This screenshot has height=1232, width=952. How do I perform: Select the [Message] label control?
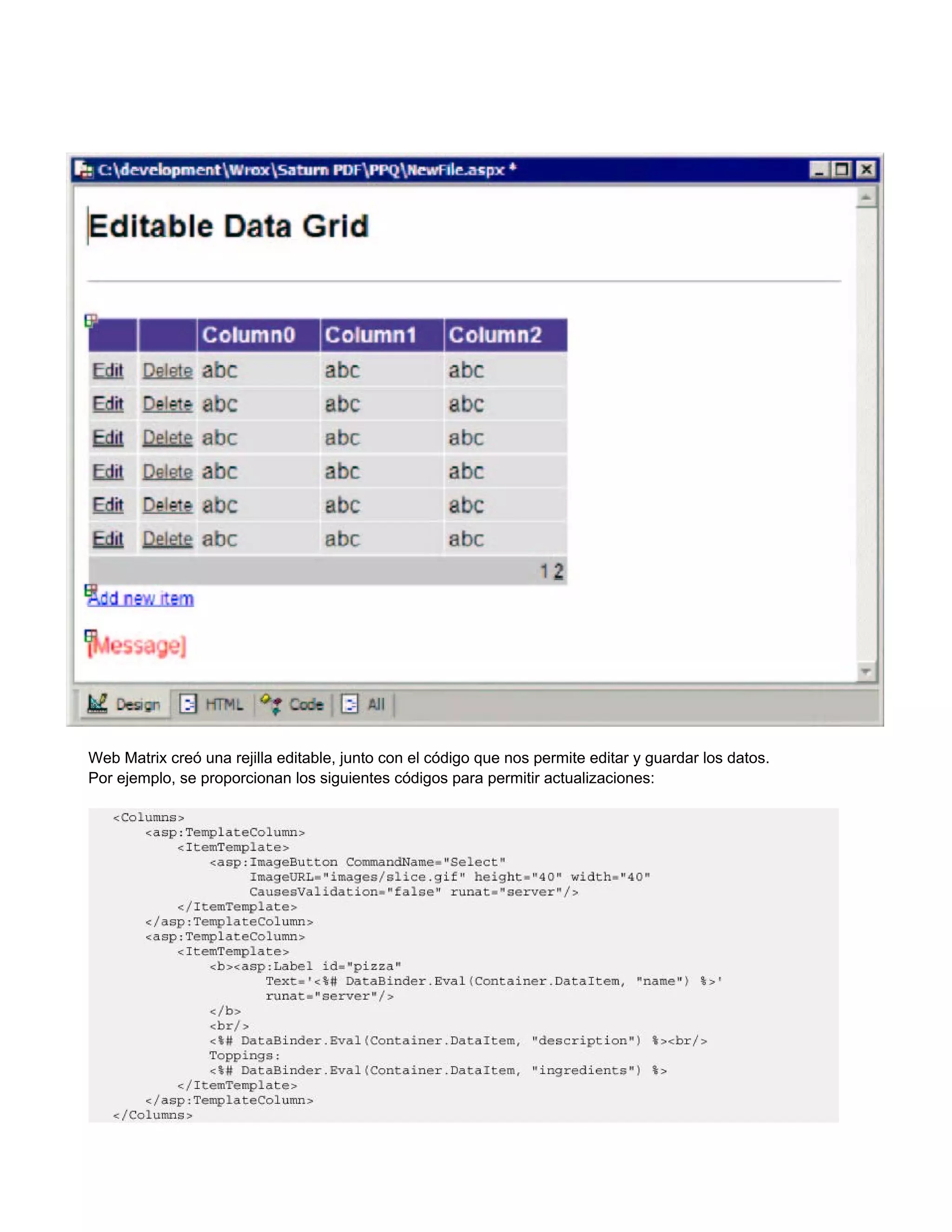tap(137, 645)
